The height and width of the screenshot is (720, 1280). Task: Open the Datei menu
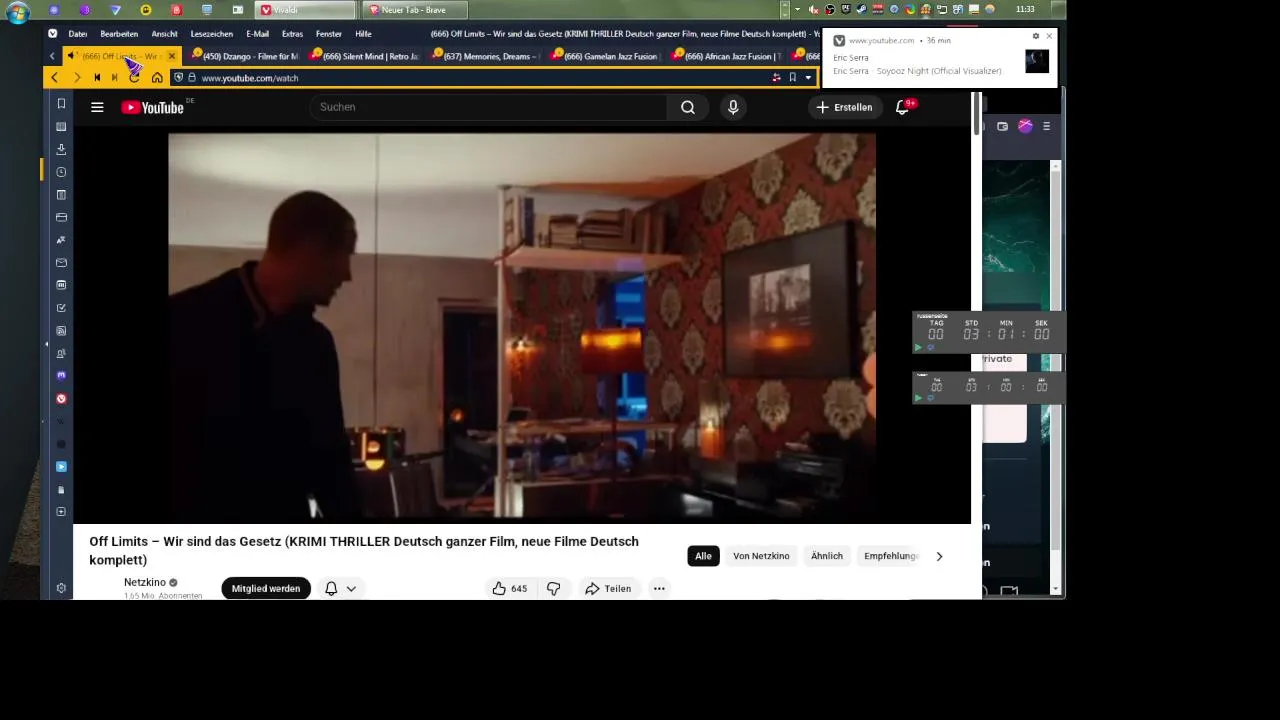click(x=78, y=34)
